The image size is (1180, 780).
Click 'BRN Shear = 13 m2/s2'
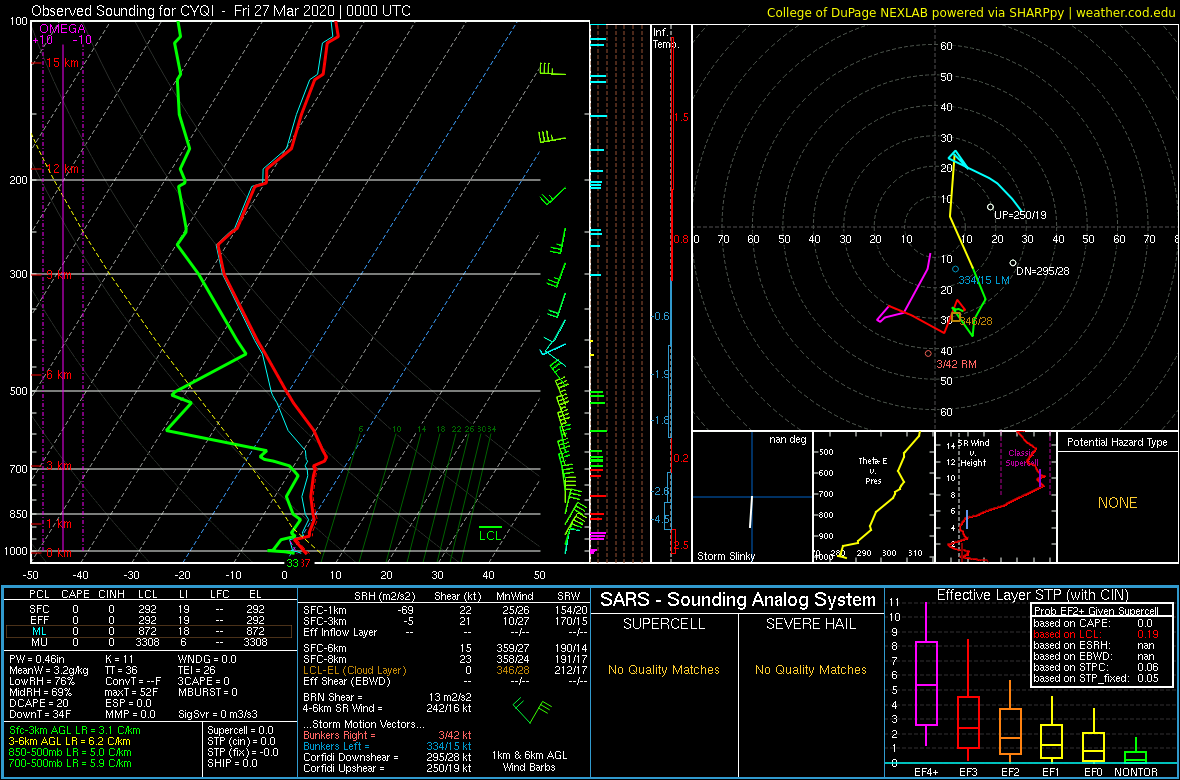[x=388, y=697]
